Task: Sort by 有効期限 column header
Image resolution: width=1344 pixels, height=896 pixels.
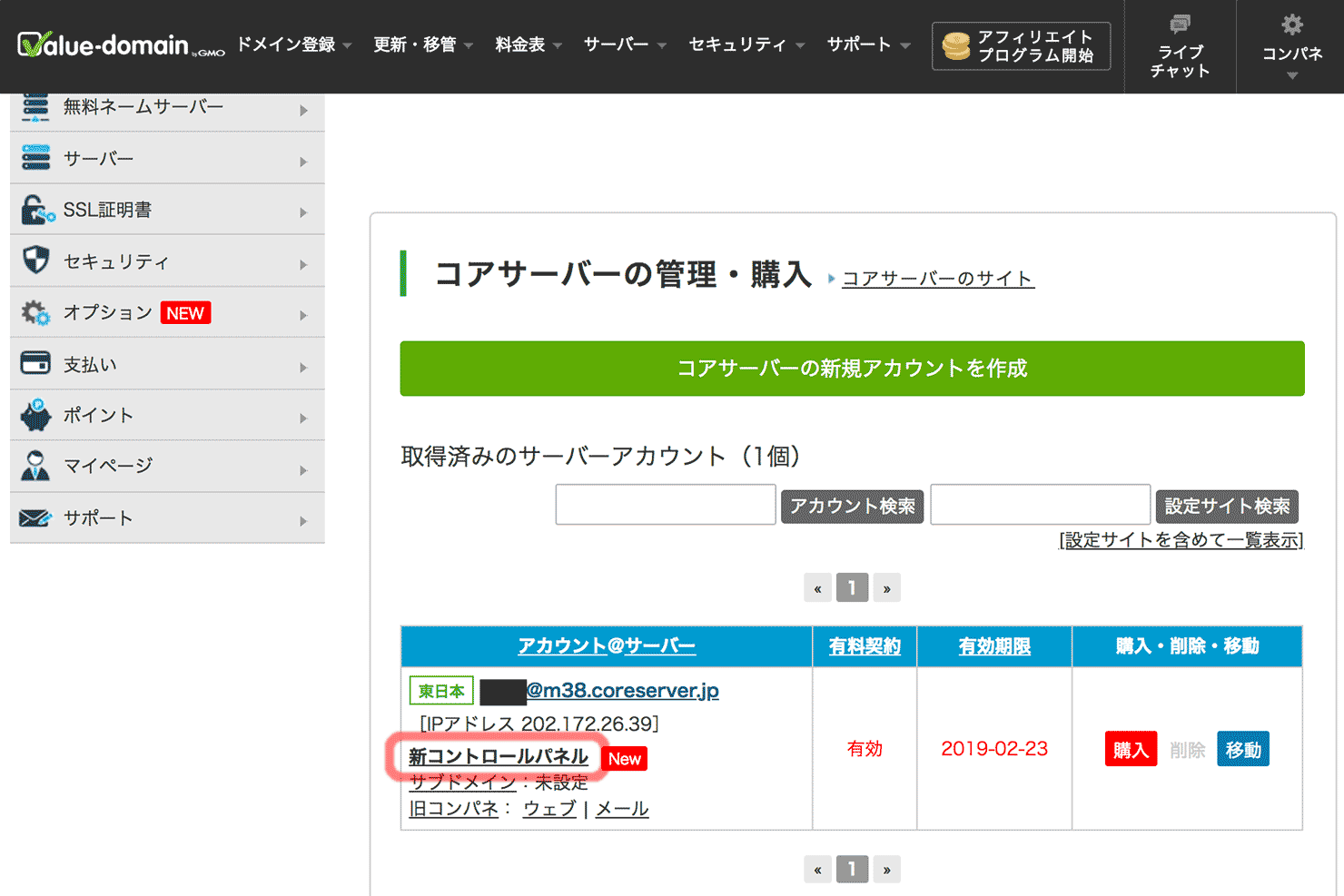Action: [x=994, y=646]
